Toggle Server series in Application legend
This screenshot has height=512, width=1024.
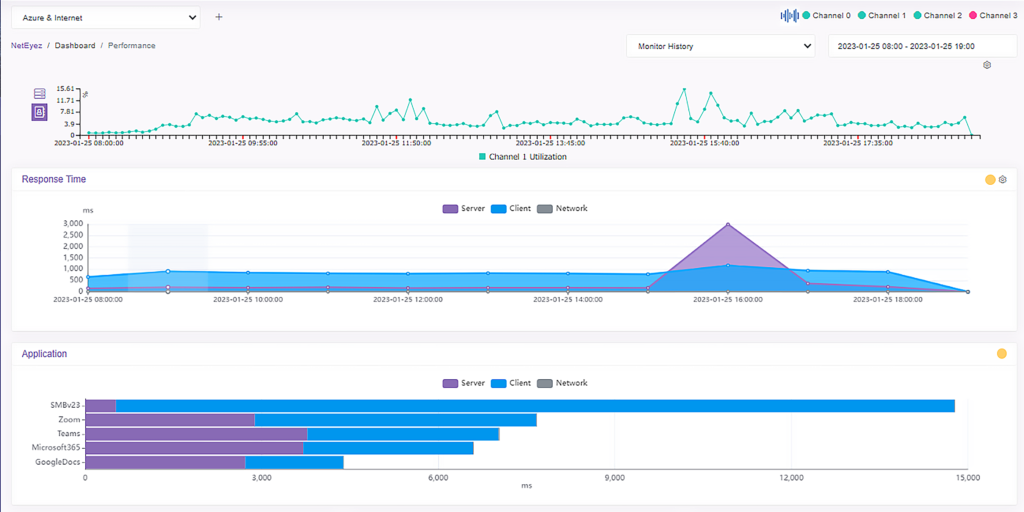click(464, 383)
